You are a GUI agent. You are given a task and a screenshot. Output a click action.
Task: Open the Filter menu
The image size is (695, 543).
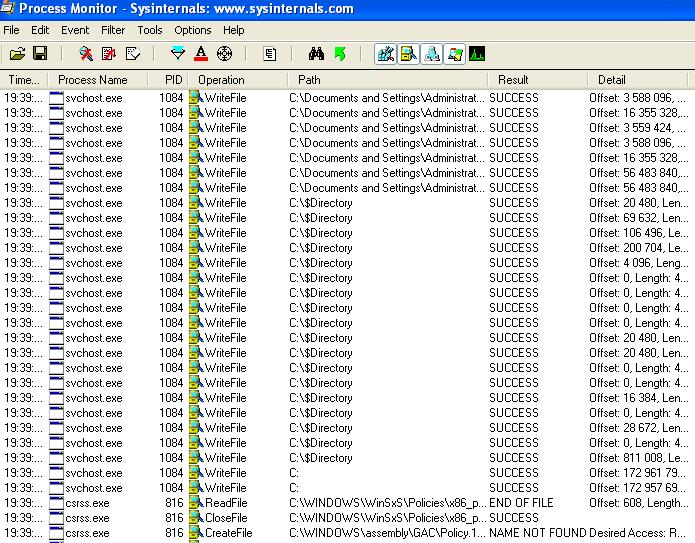tap(113, 30)
